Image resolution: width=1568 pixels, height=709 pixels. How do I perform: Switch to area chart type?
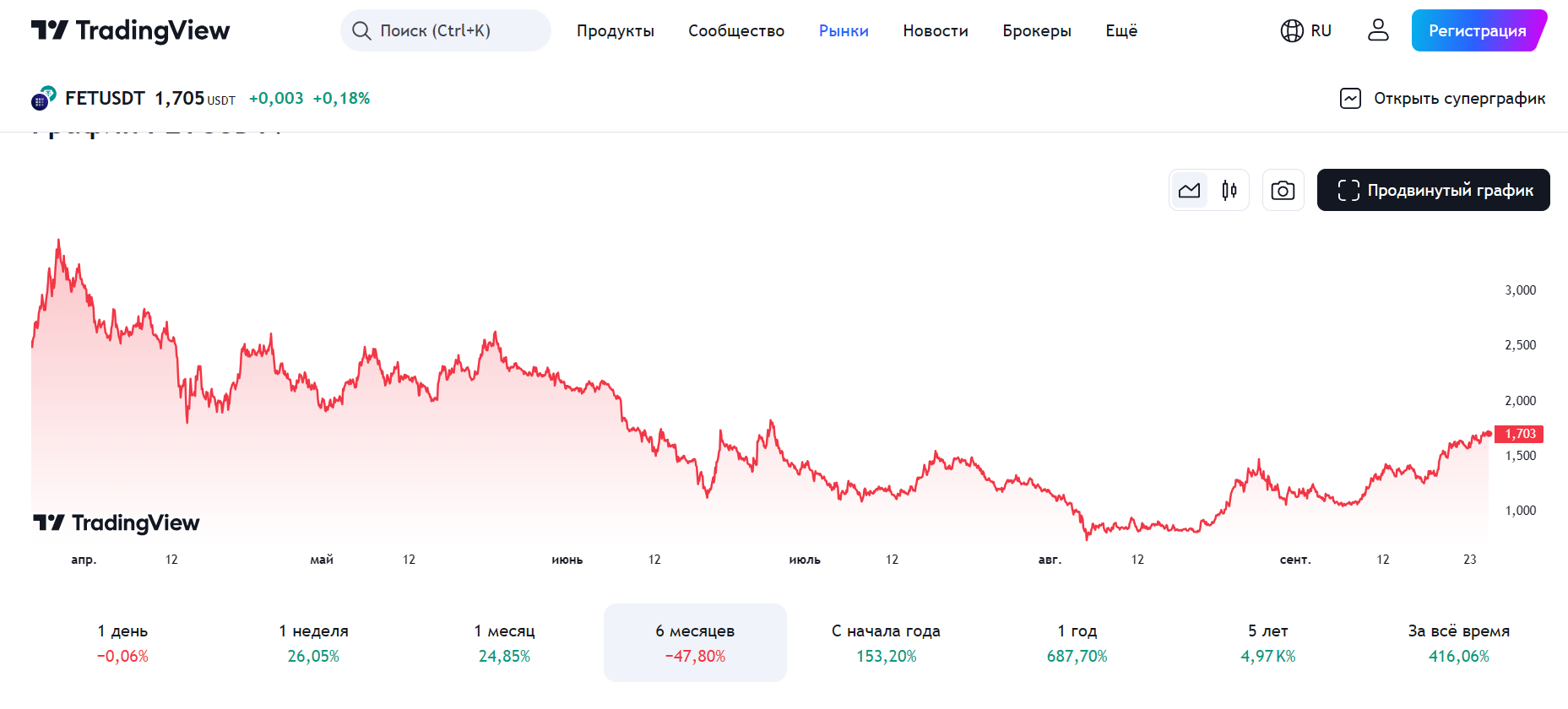point(1189,190)
